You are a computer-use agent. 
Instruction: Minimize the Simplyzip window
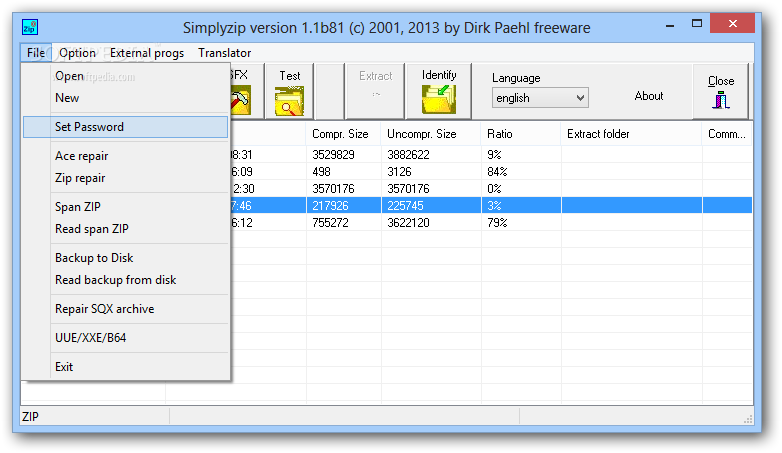[x=670, y=24]
